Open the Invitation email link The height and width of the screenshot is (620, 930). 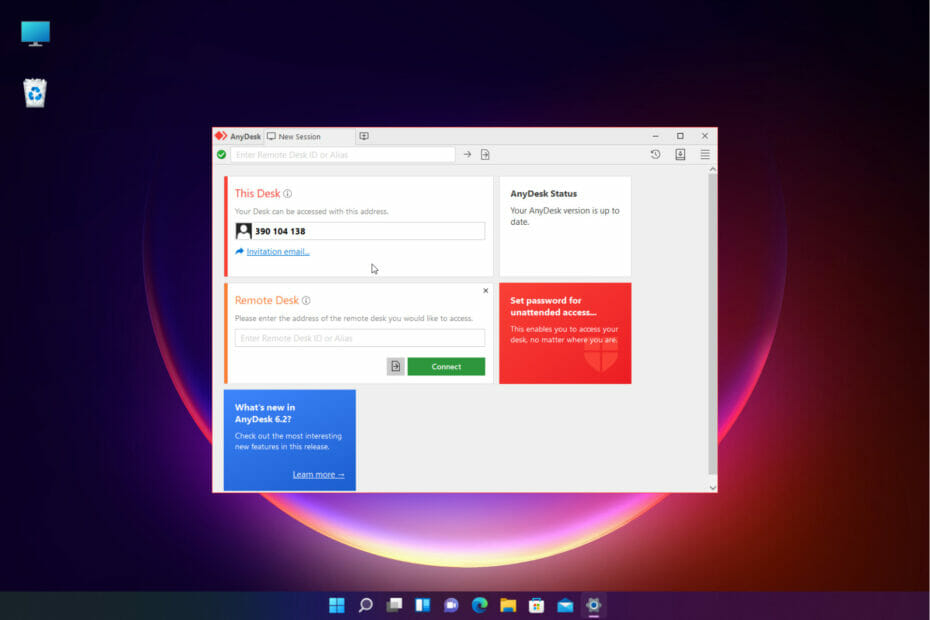click(278, 252)
